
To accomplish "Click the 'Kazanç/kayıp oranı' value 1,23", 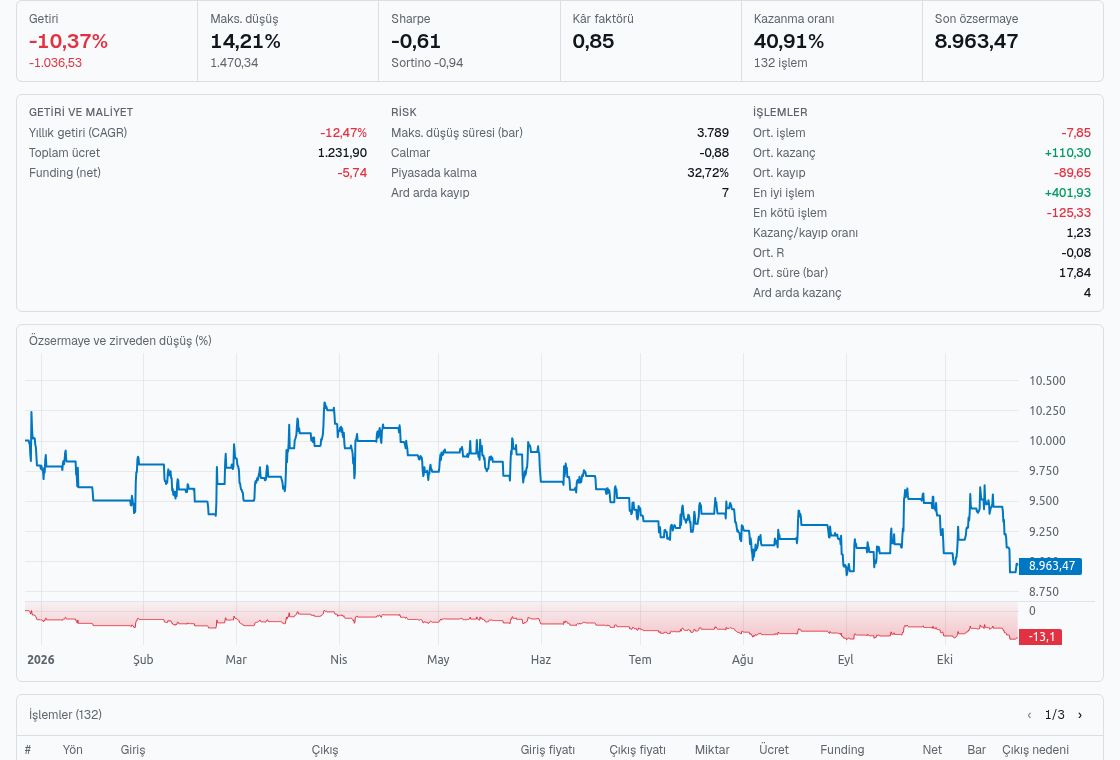I will (1079, 233).
